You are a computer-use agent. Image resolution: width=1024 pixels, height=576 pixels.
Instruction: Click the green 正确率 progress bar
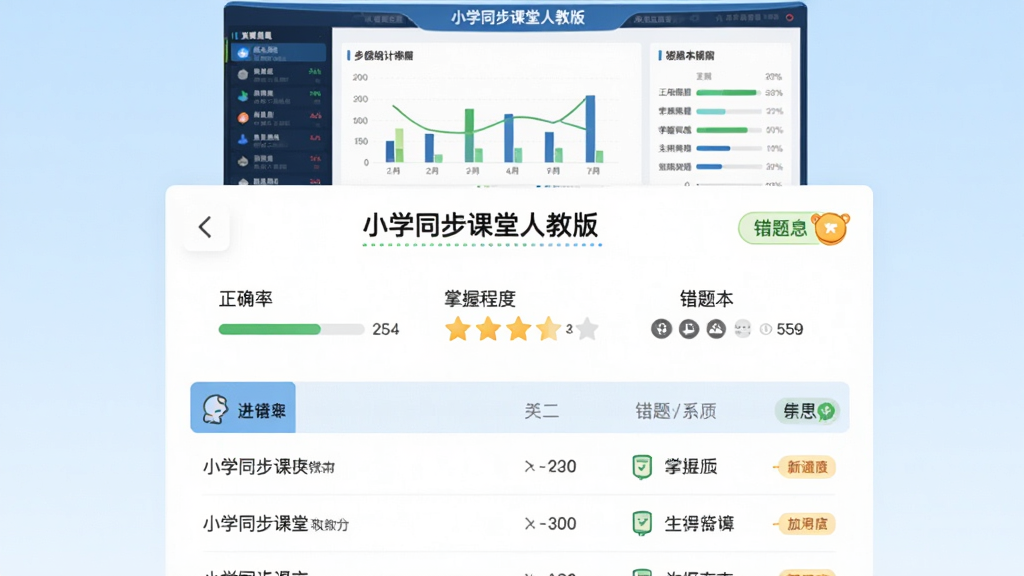pos(291,329)
